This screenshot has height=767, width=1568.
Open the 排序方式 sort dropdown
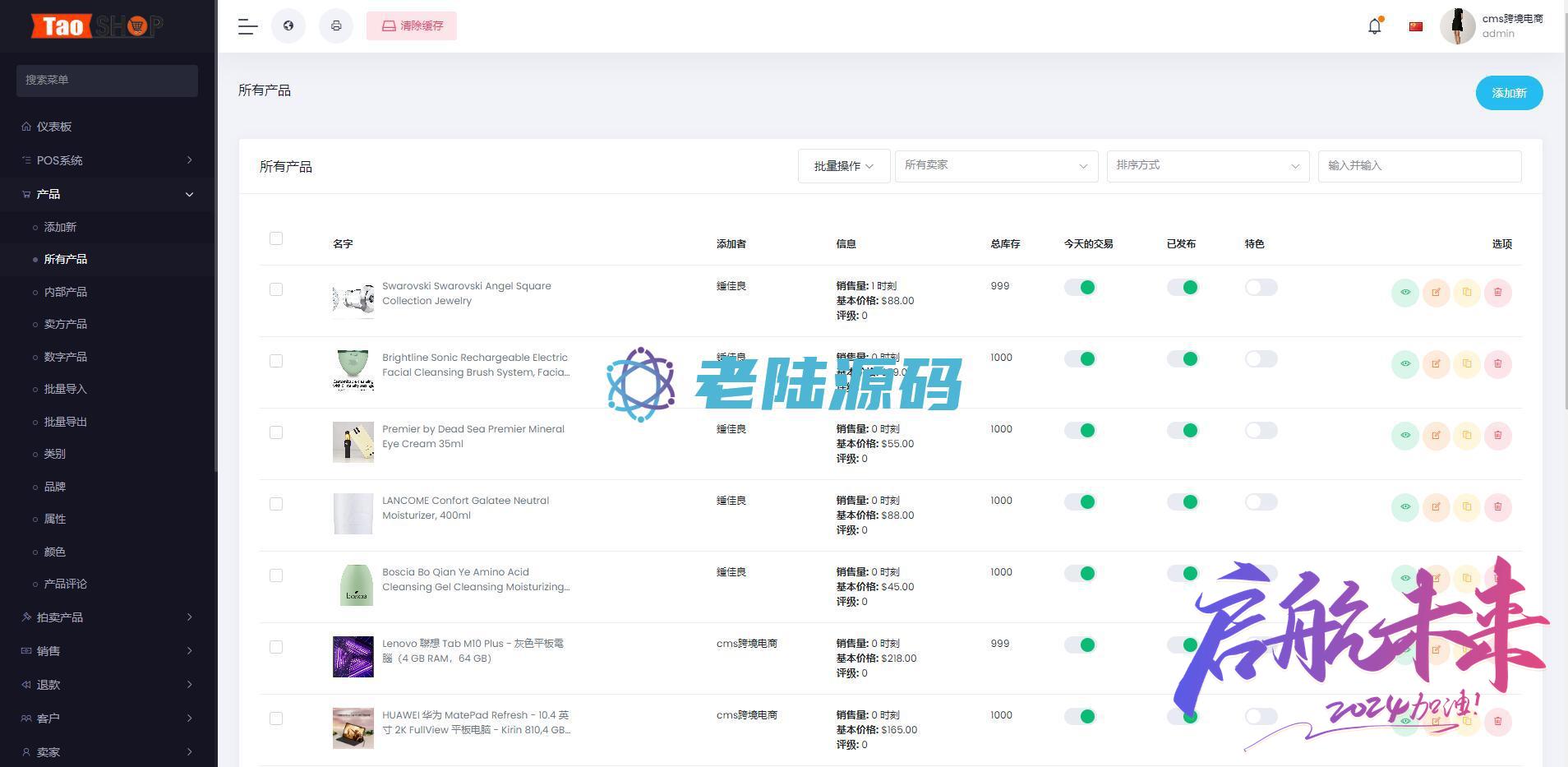[x=1208, y=166]
